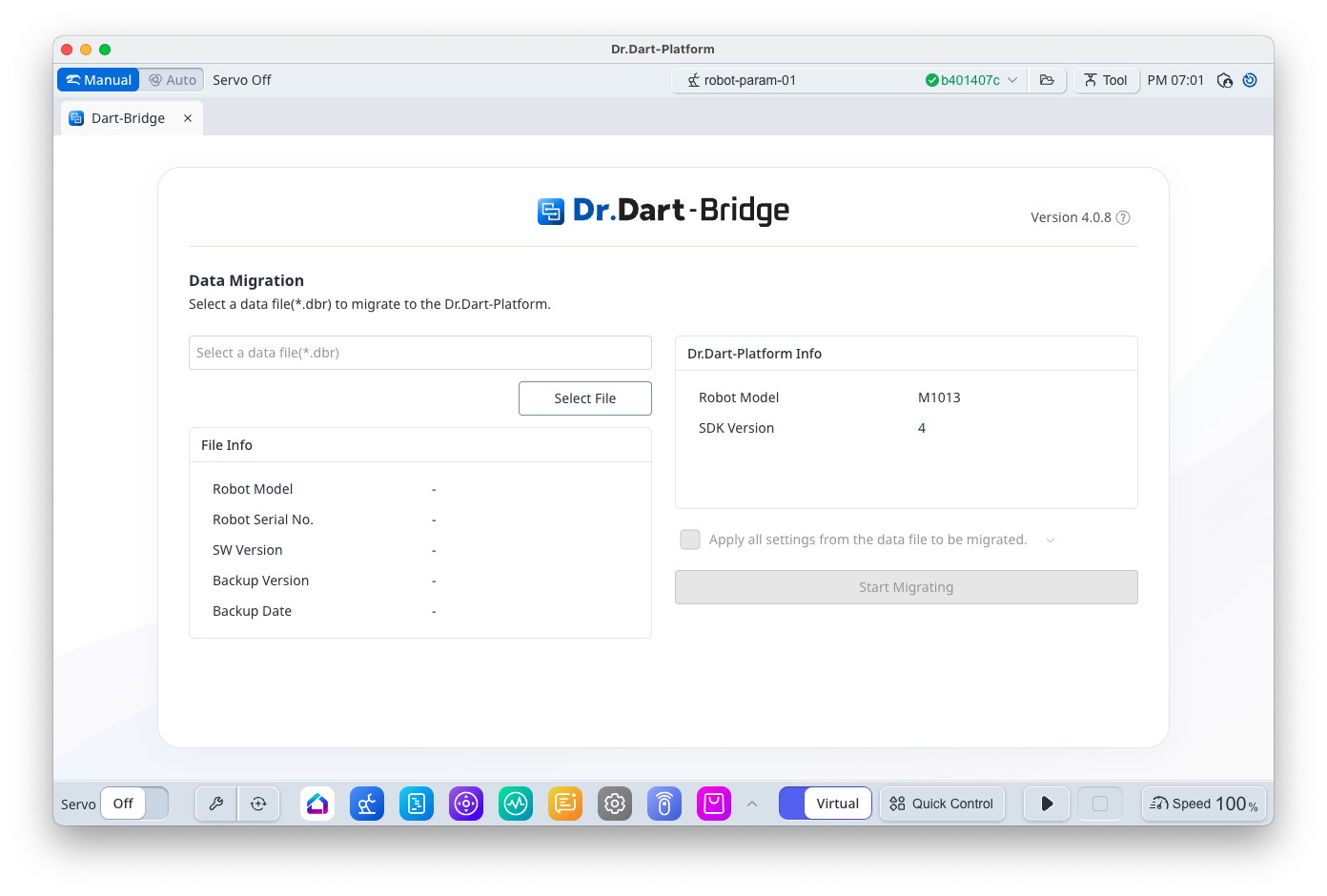
Task: Open the Quick Control panel
Action: 942,804
